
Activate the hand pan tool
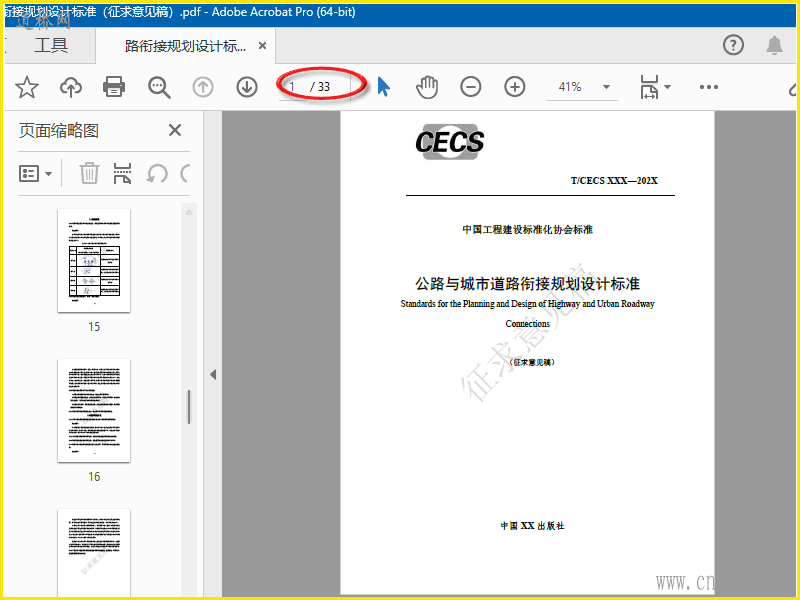pos(427,87)
